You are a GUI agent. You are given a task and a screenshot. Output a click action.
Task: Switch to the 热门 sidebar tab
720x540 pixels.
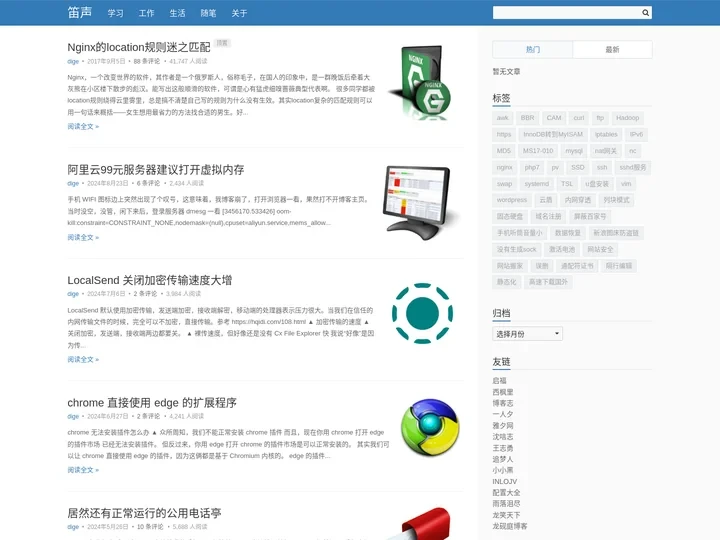point(533,49)
